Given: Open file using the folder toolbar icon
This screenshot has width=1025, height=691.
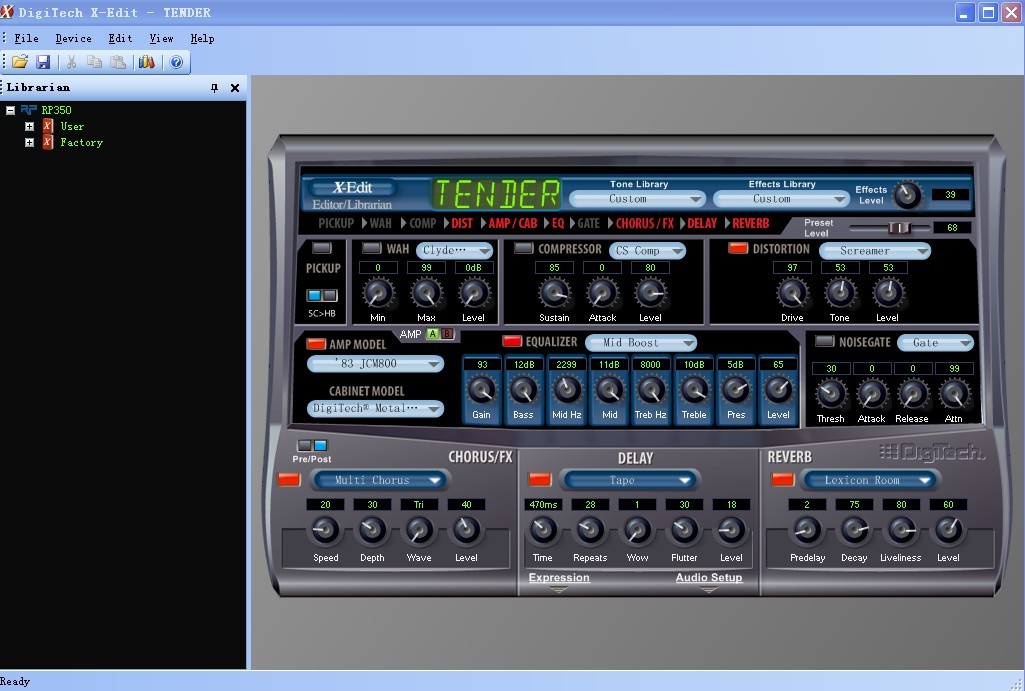Looking at the screenshot, I should click(20, 62).
